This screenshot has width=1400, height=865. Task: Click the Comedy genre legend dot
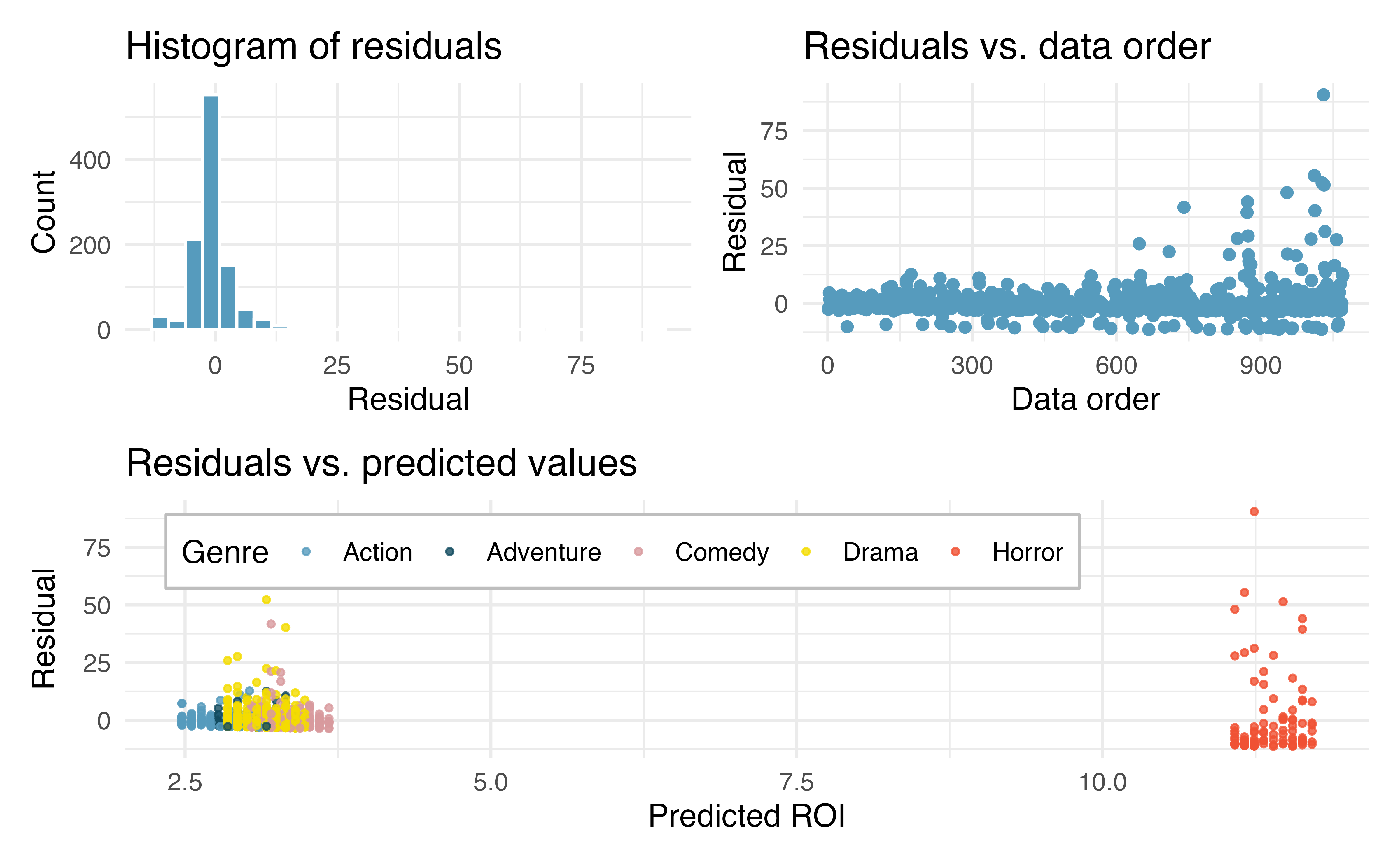(638, 551)
